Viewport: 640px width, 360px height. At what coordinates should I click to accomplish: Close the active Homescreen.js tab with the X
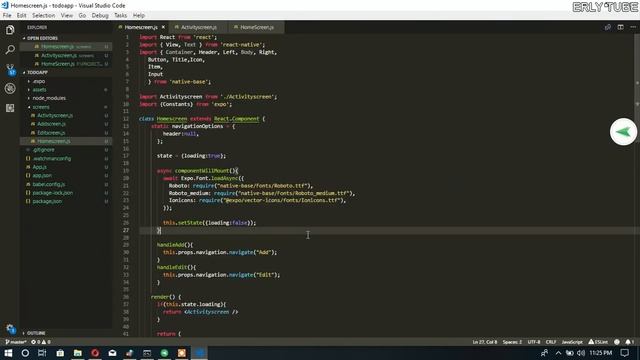click(x=163, y=27)
